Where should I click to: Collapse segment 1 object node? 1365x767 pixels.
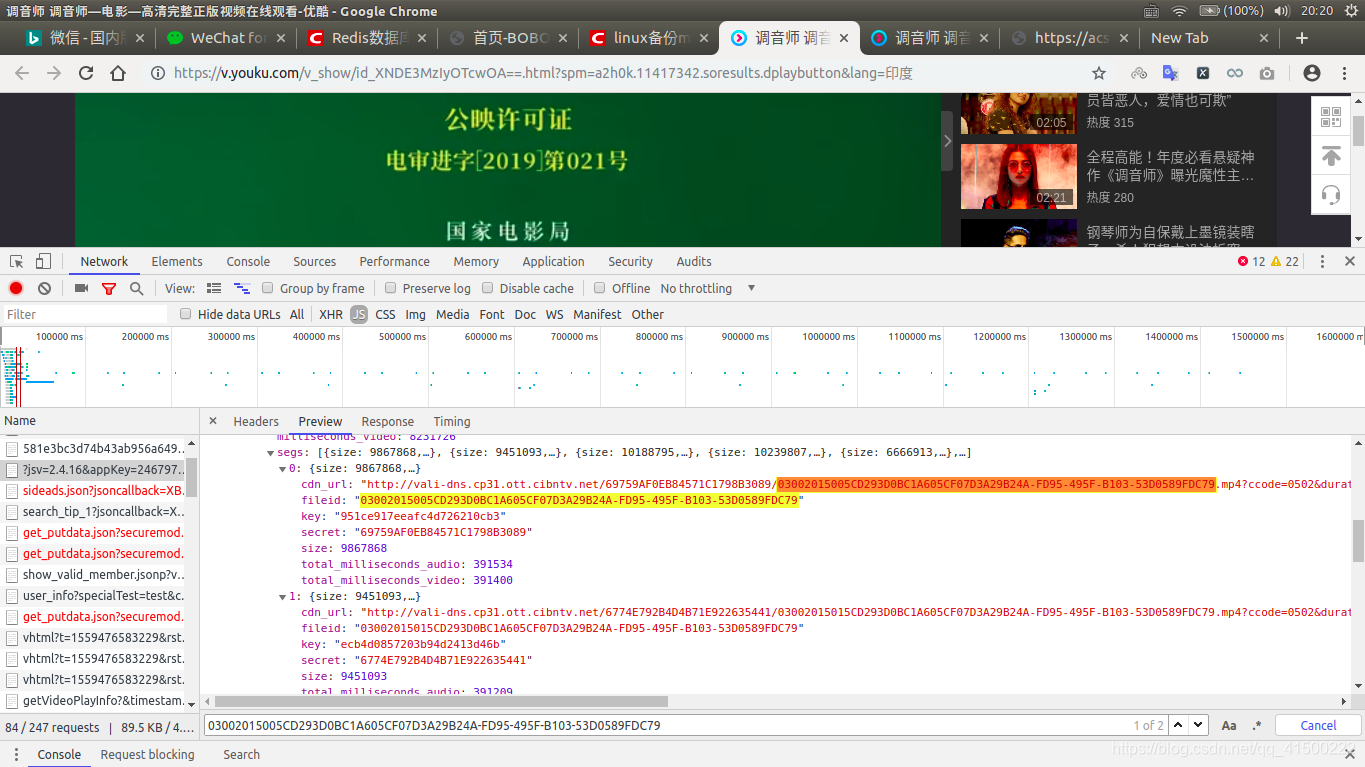coord(282,597)
